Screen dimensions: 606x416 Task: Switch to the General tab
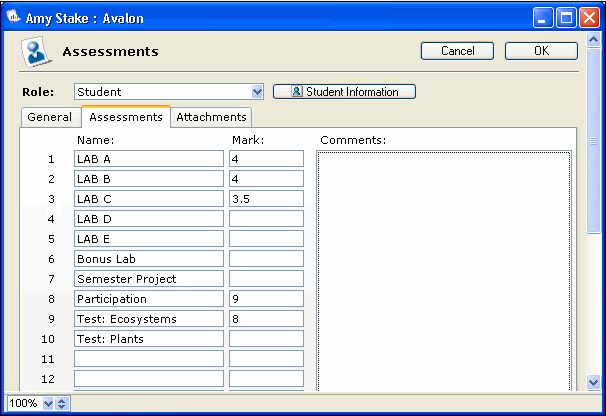point(50,117)
